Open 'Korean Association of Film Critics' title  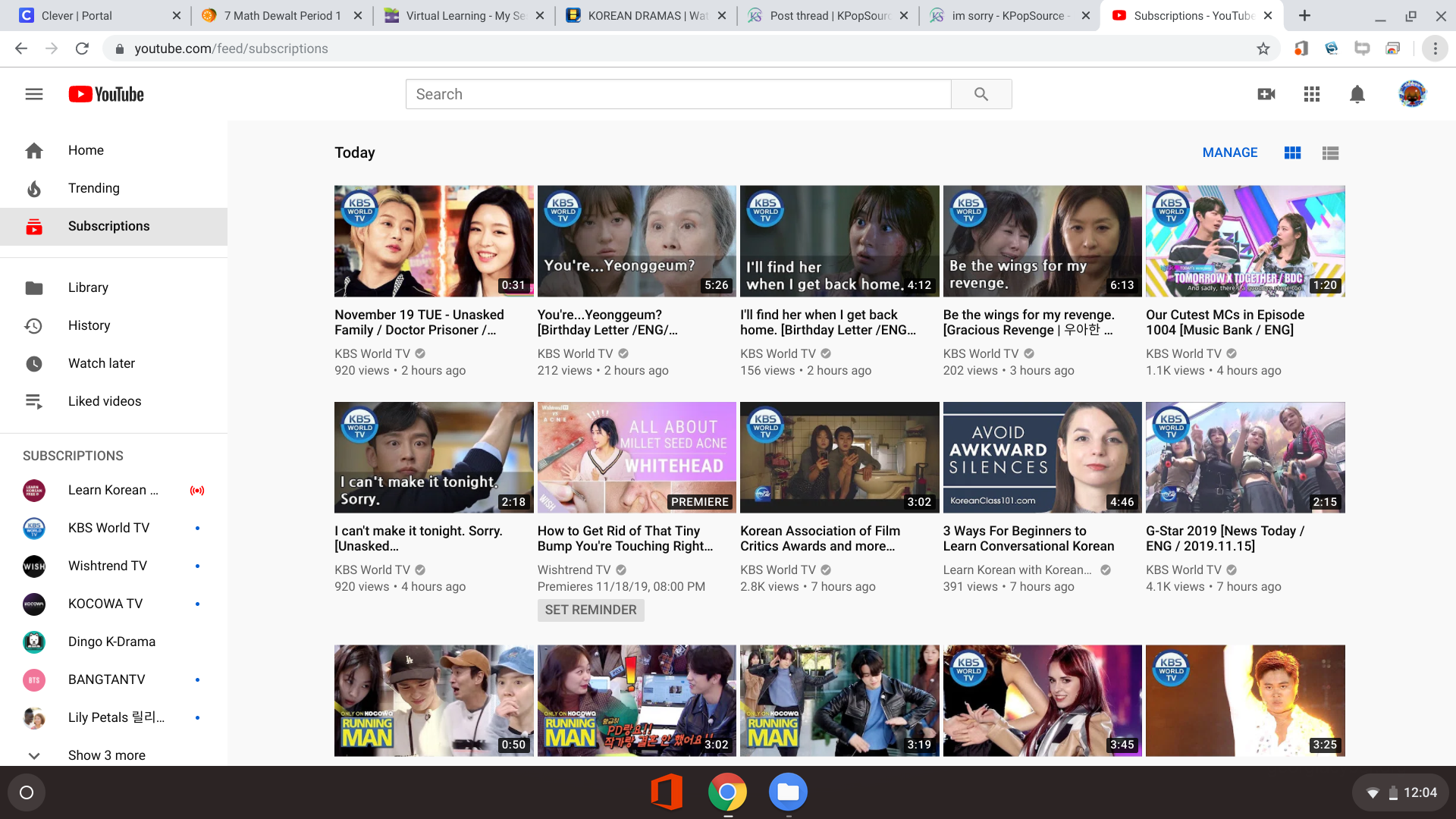[x=821, y=538]
